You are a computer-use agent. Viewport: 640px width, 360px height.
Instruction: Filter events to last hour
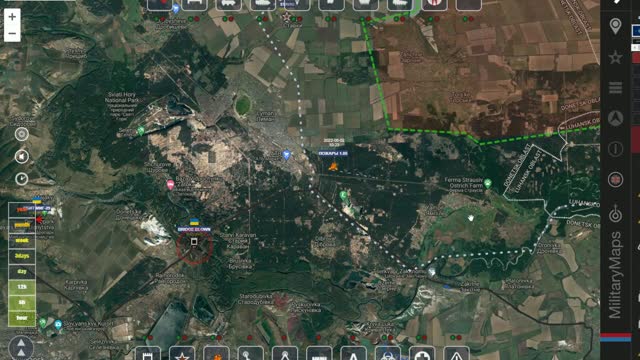22,318
